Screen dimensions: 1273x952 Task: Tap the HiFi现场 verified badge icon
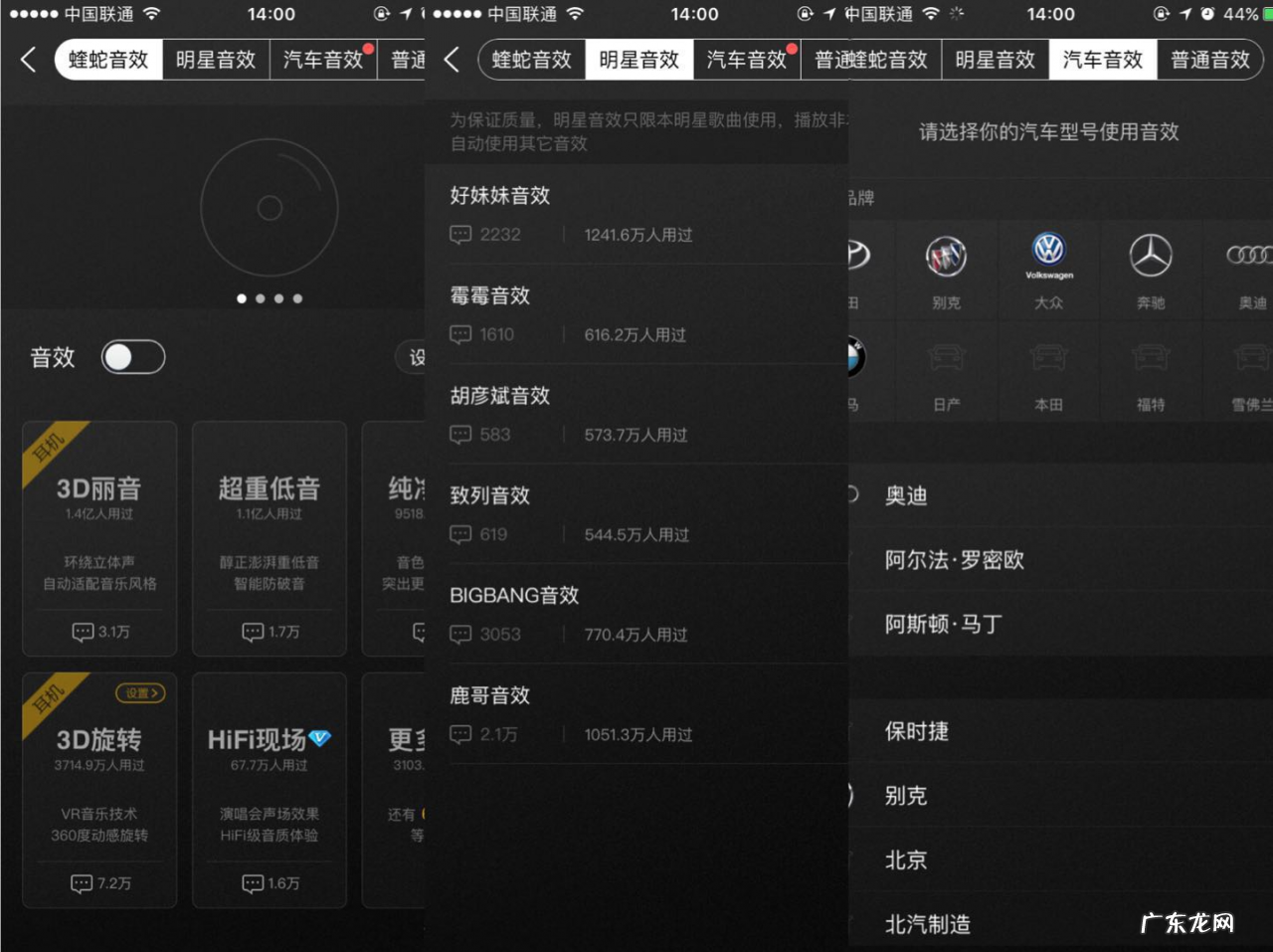tap(320, 739)
